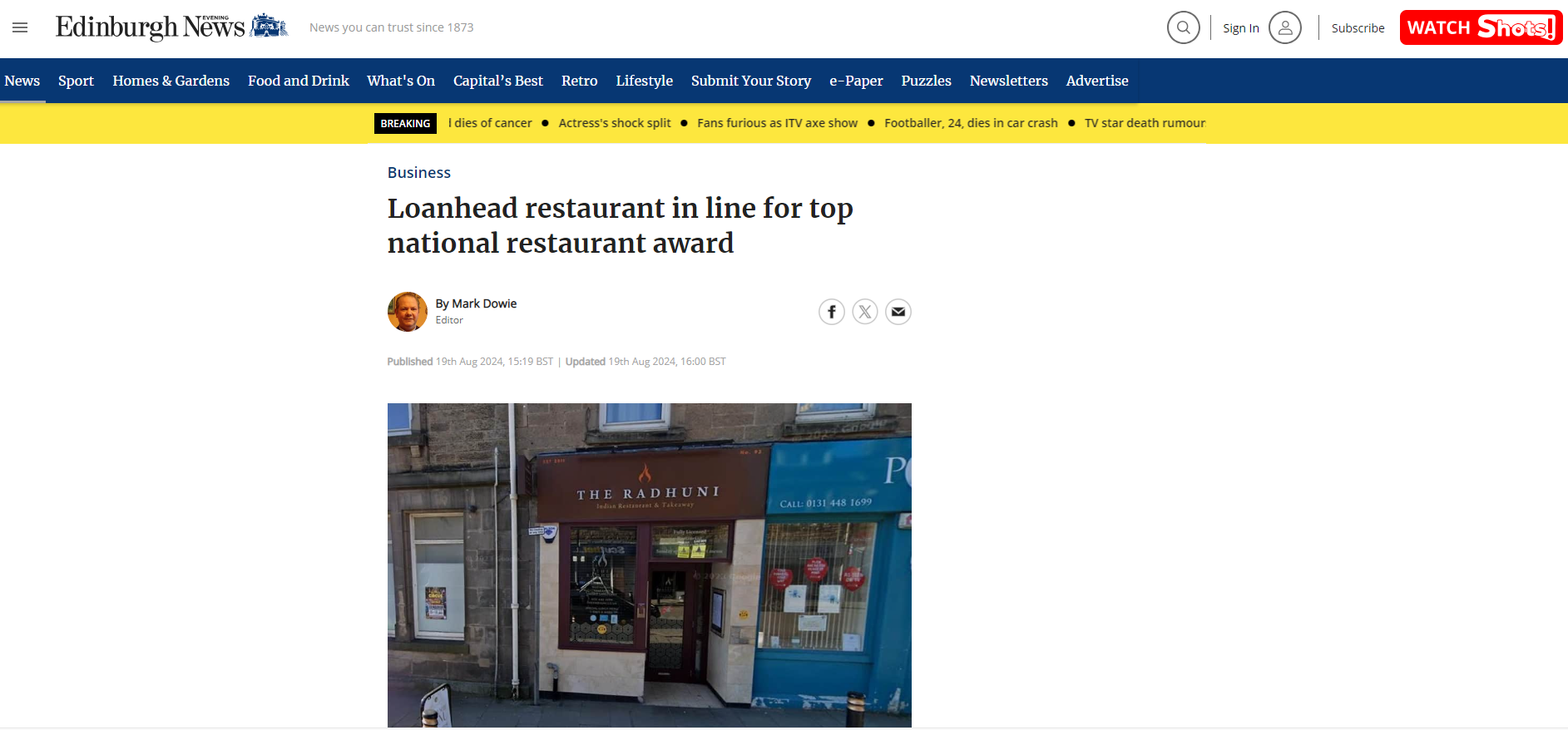The height and width of the screenshot is (730, 1568).
Task: Click 'News you can trust since 1873'
Action: [391, 27]
